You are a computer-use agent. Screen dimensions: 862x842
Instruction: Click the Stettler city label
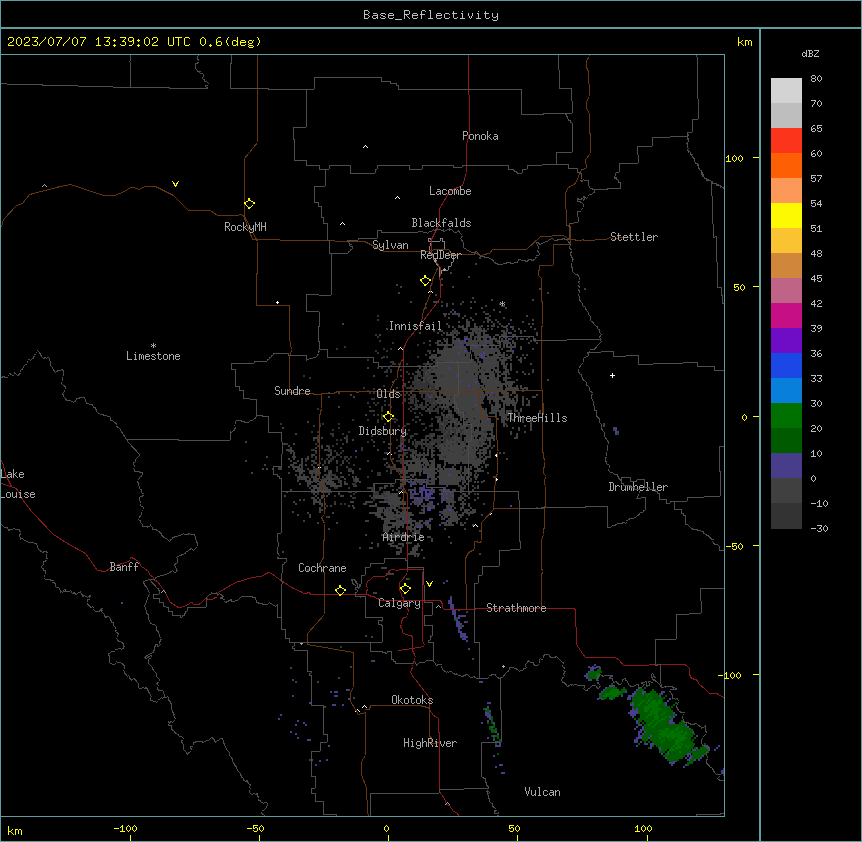click(633, 237)
